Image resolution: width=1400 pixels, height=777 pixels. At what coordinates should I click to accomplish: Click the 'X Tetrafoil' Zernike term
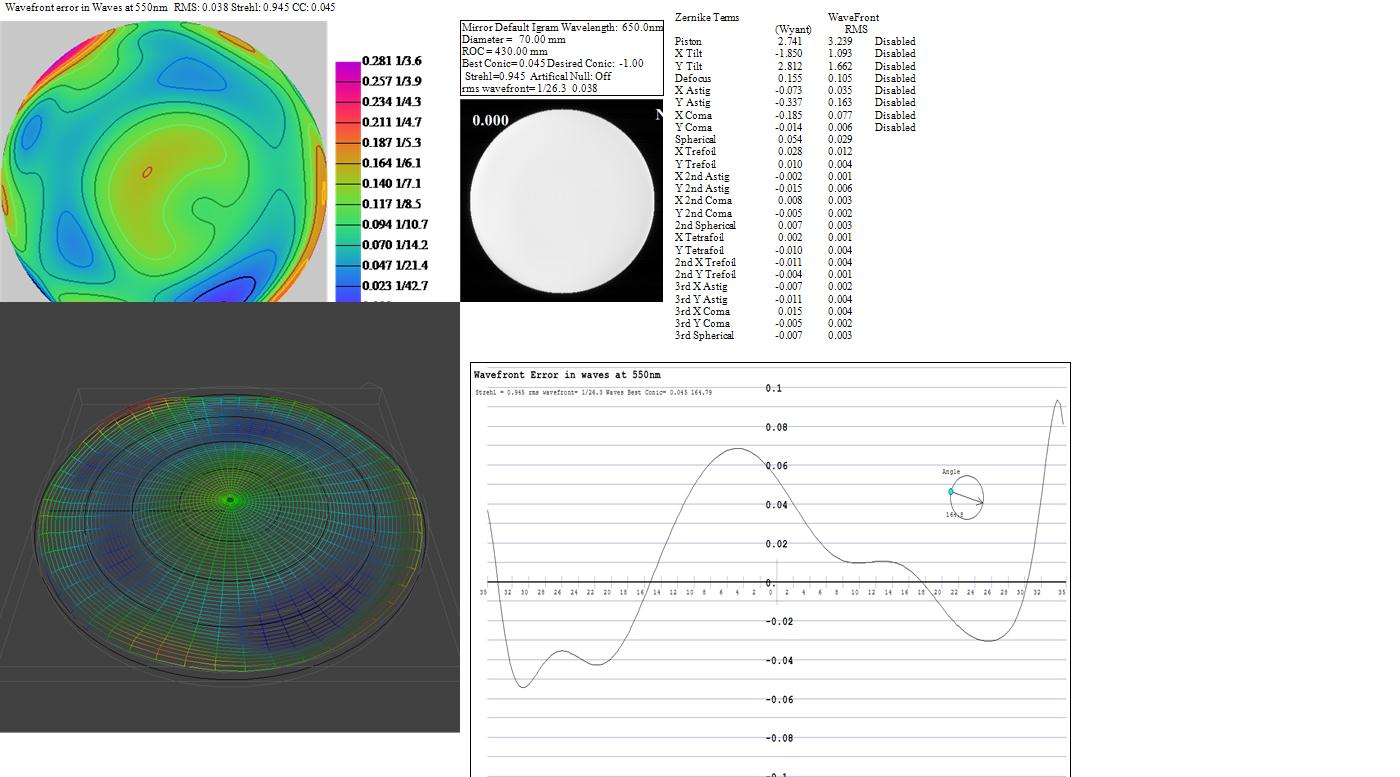tap(699, 238)
